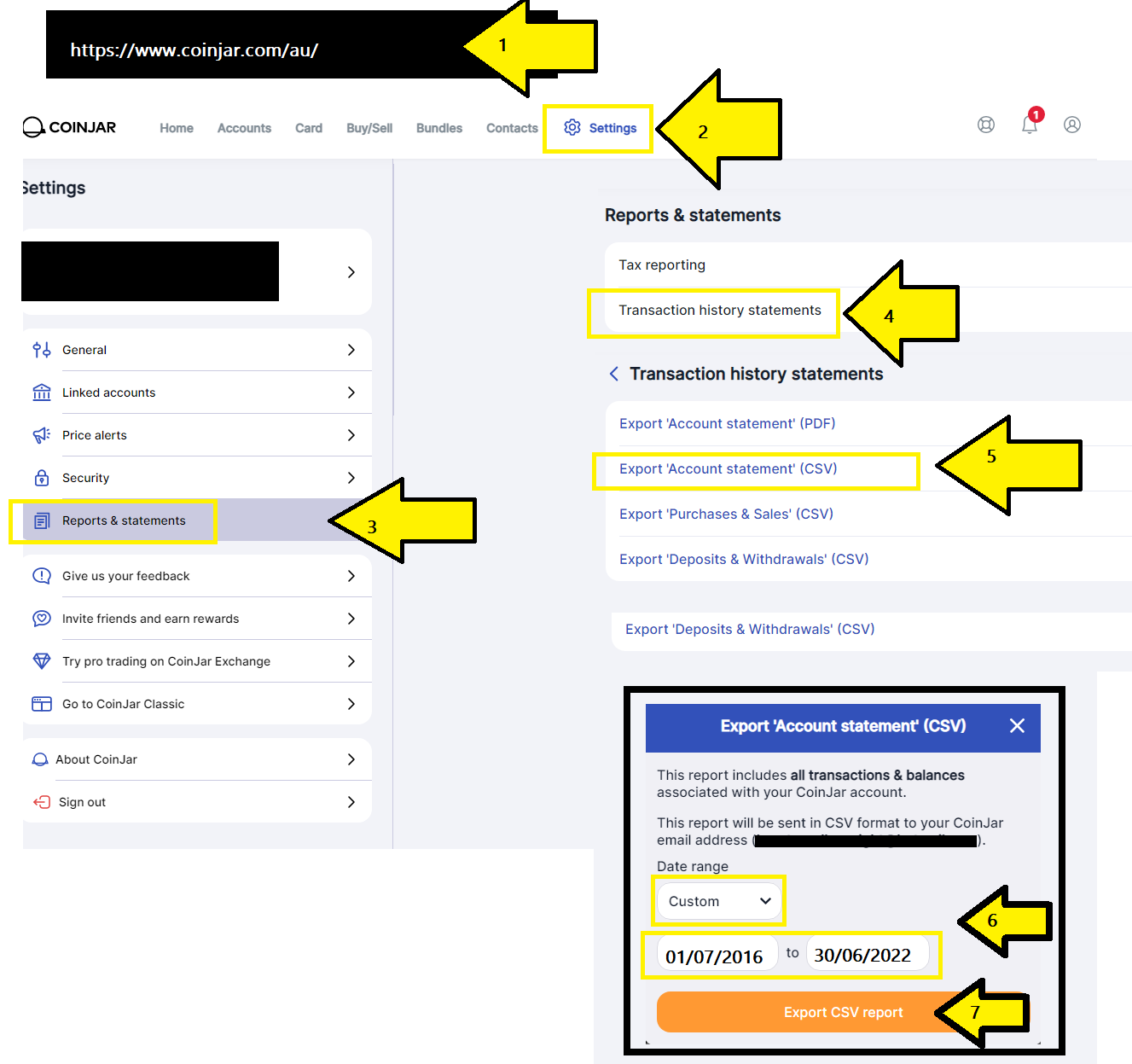Expand the General settings chevron

(351, 350)
